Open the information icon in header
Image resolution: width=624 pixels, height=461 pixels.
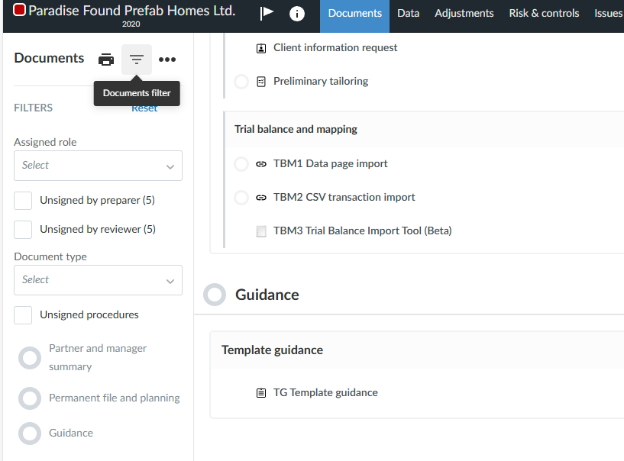pos(297,14)
